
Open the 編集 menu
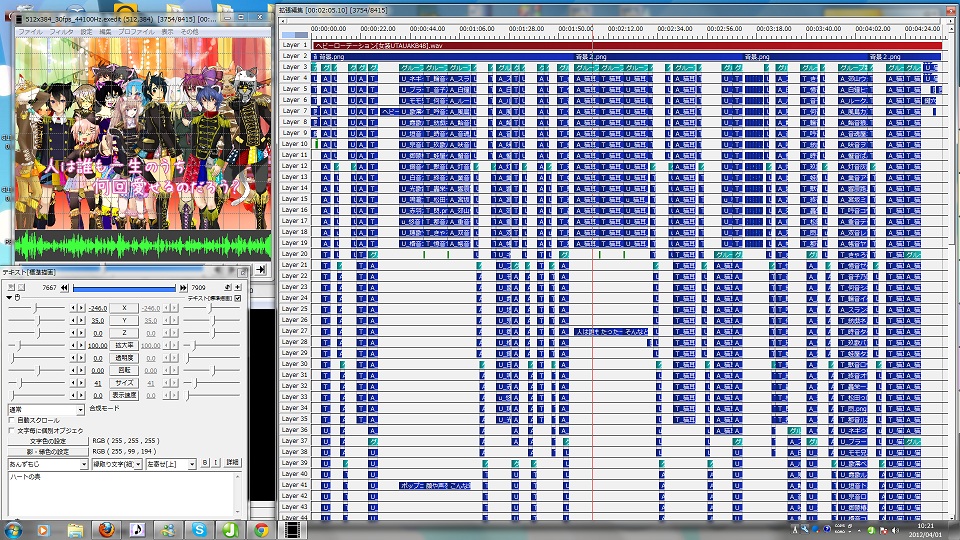coord(105,32)
